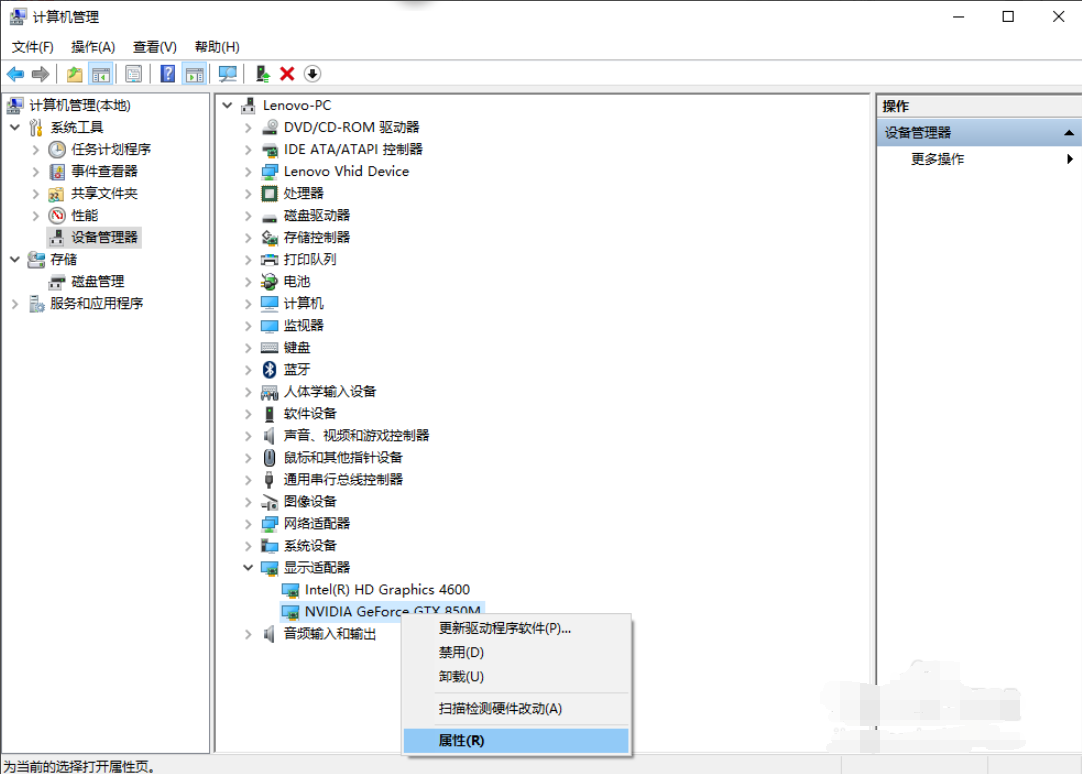This screenshot has width=1082, height=774.
Task: Select 共享文件夹 in system tools
Action: [104, 193]
